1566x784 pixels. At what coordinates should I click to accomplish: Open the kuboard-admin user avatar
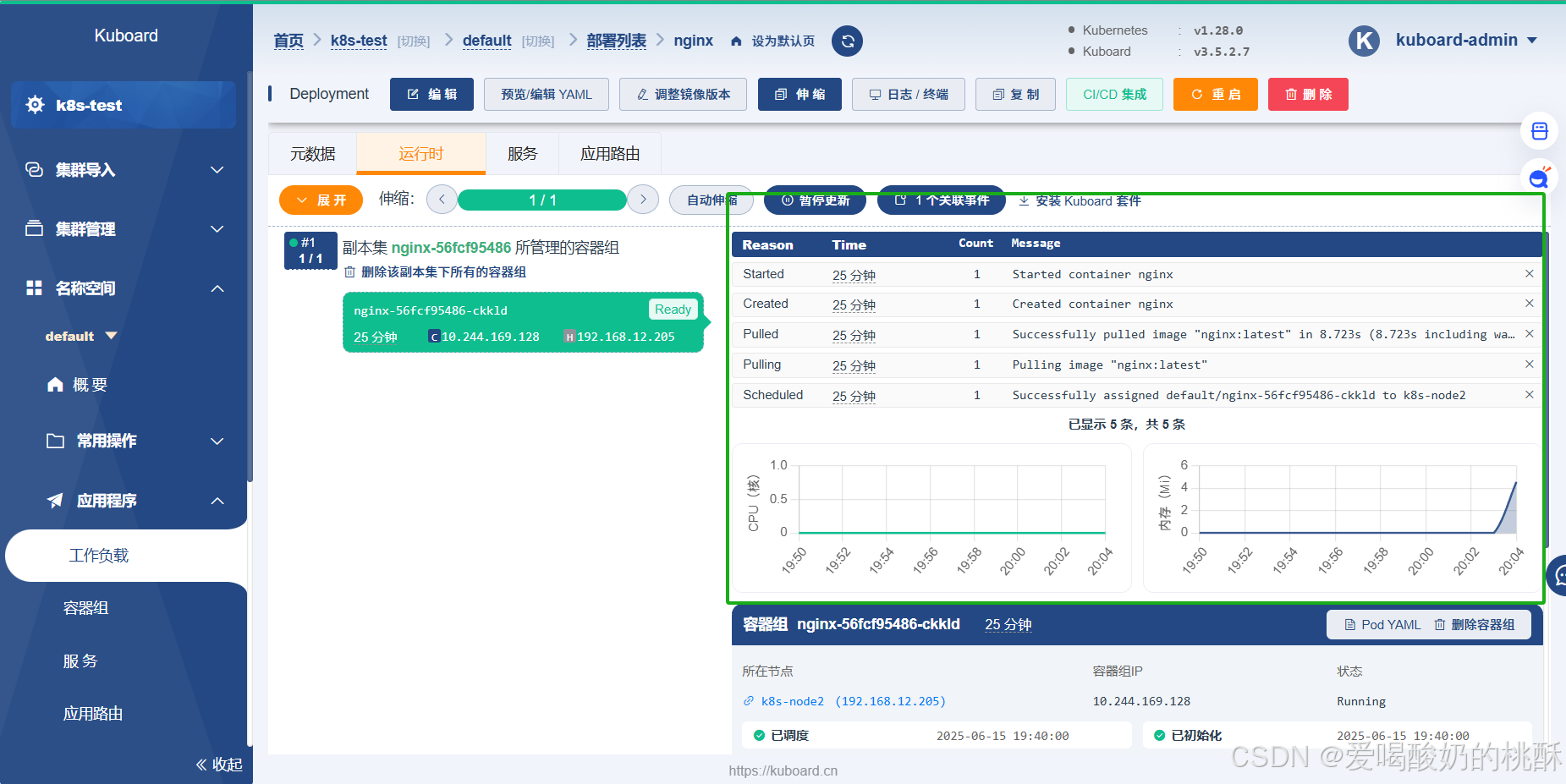pos(1364,41)
